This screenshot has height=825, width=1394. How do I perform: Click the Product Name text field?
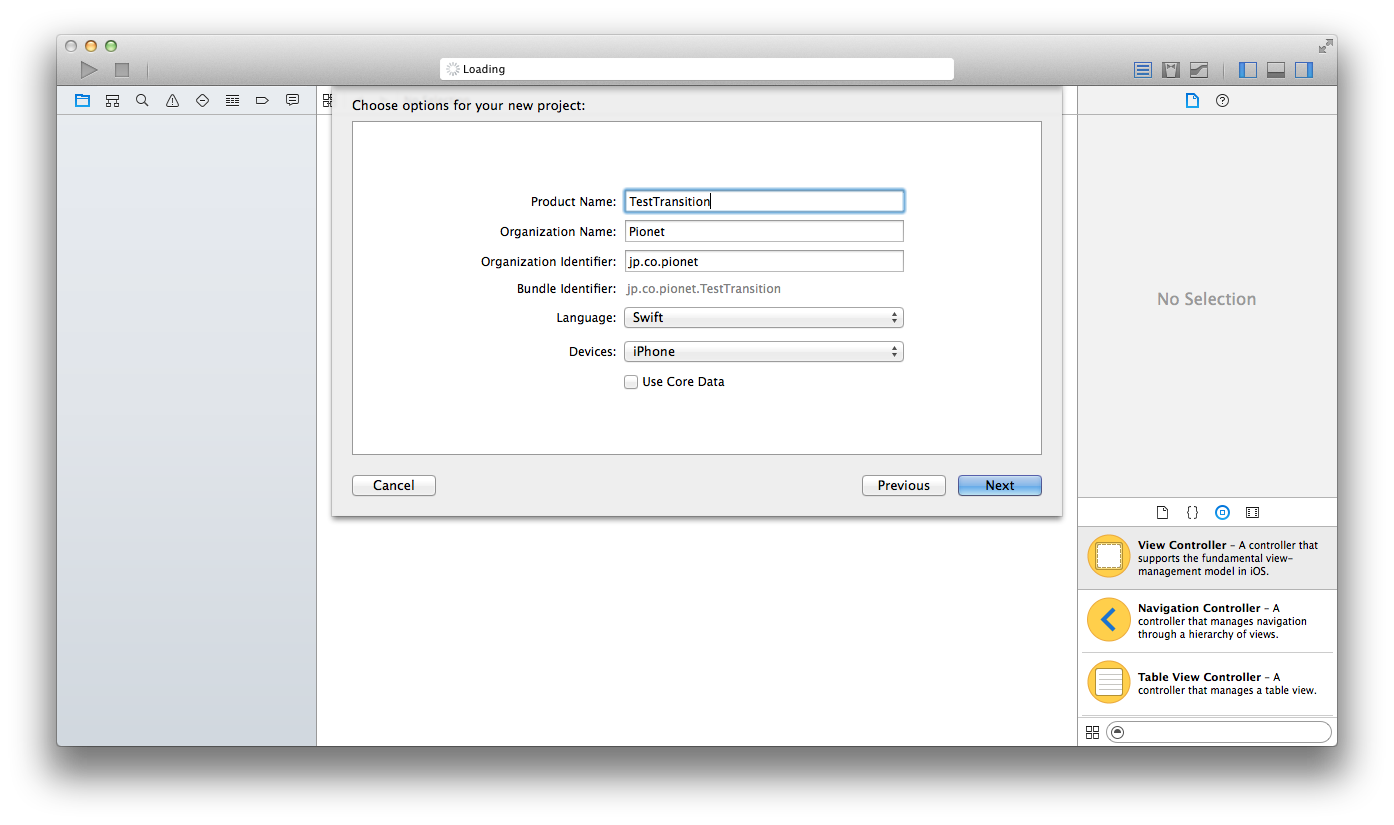(764, 201)
